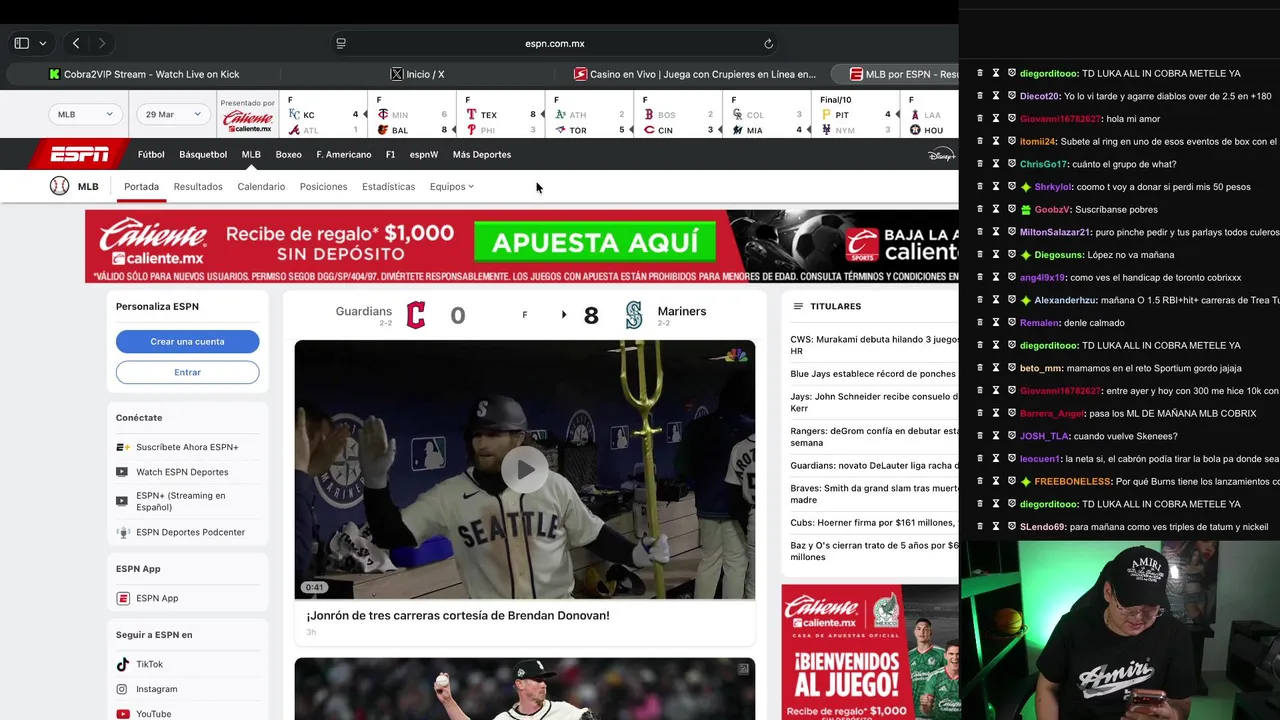Select the Portada tab
The image size is (1280, 720).
[141, 187]
